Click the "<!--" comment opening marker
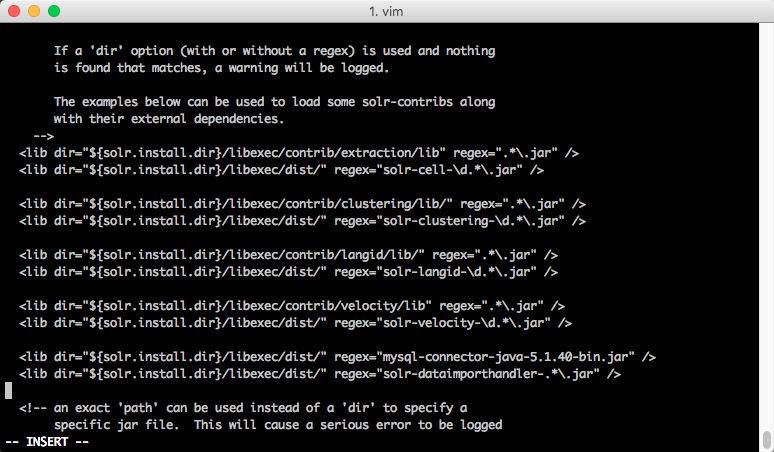 [x=33, y=408]
